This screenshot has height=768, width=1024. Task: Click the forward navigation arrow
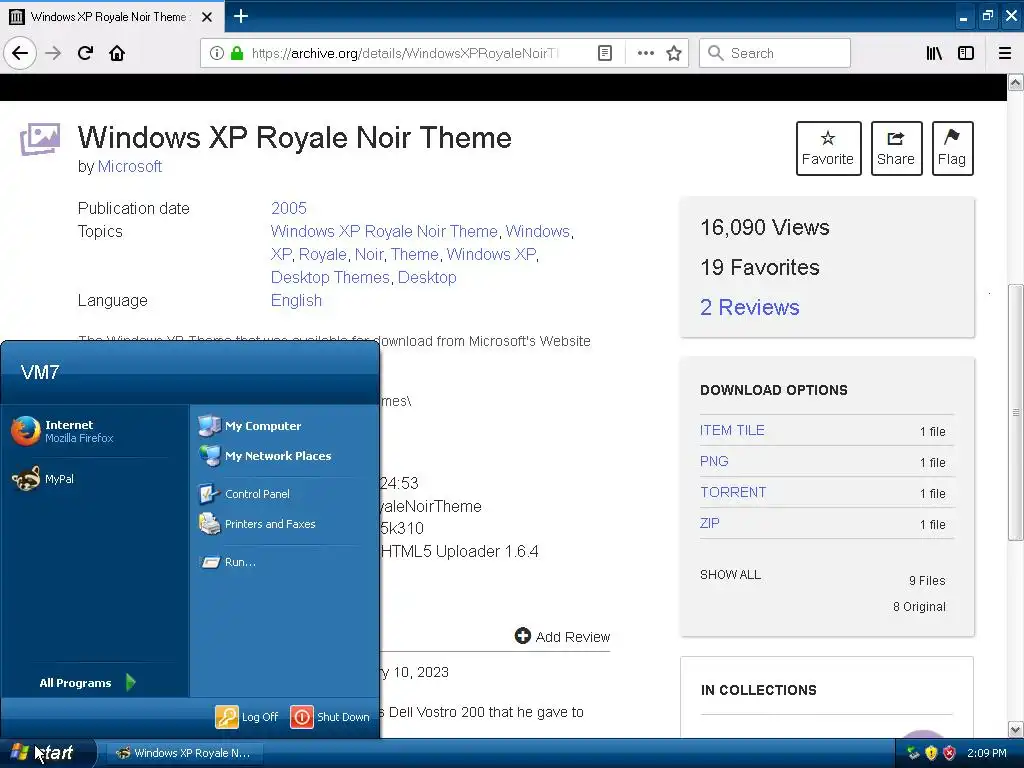[x=53, y=53]
